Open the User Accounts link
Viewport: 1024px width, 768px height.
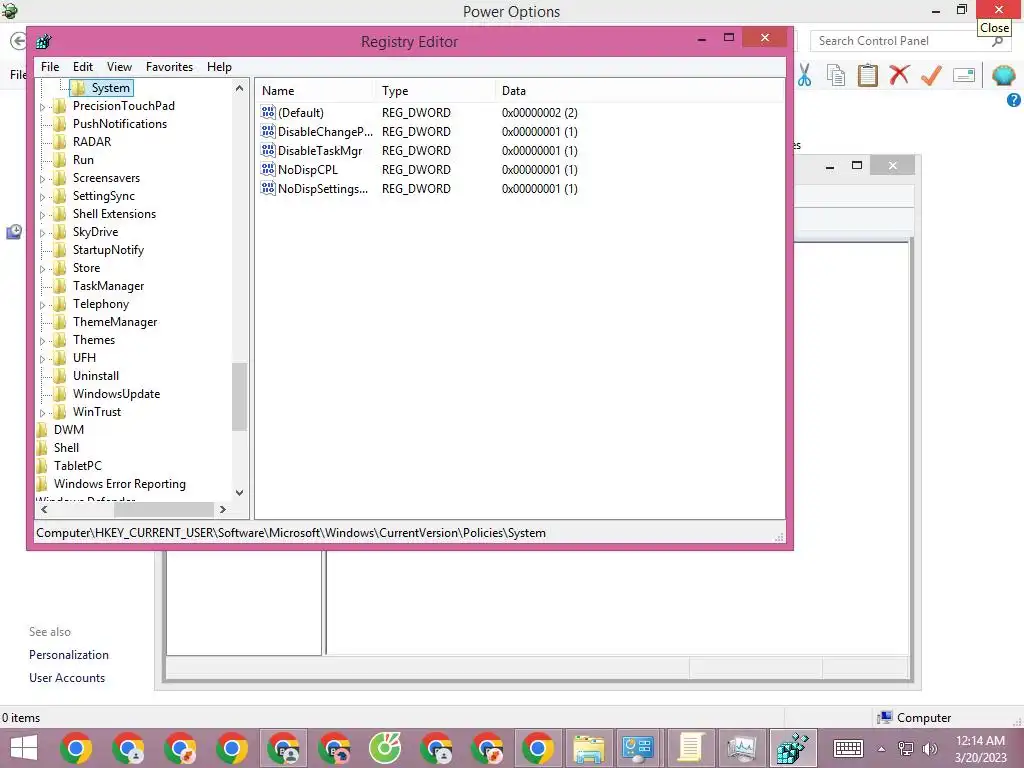(67, 678)
